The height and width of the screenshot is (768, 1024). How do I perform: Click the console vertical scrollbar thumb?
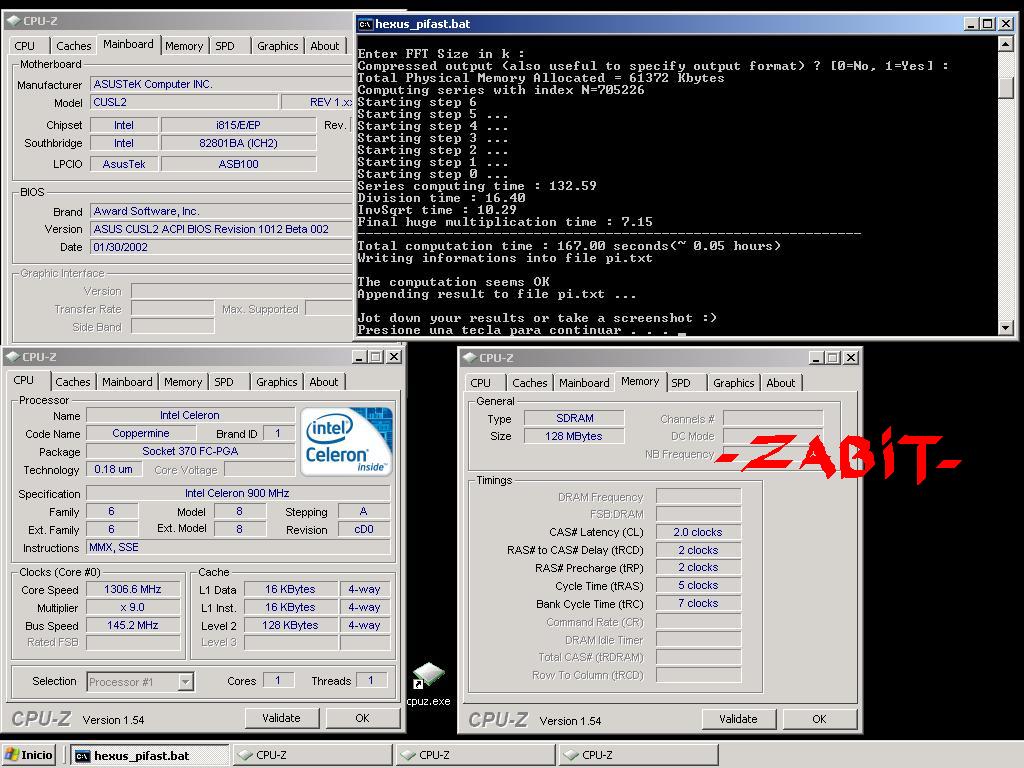(1006, 86)
